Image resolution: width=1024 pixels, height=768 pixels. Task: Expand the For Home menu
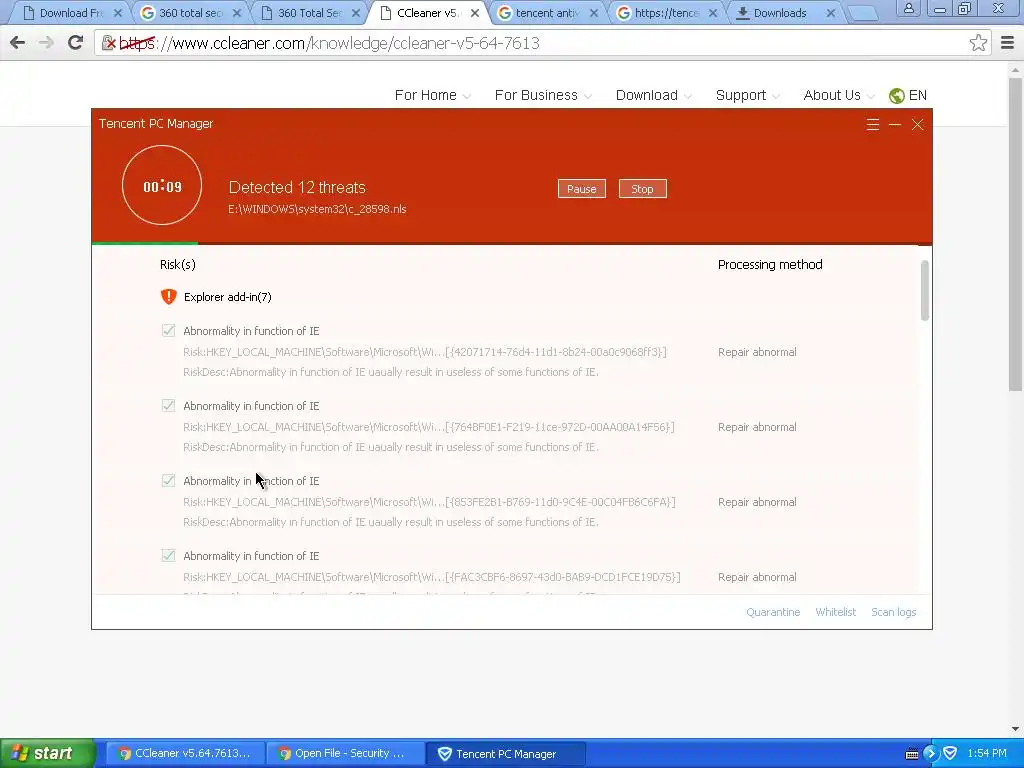point(432,95)
